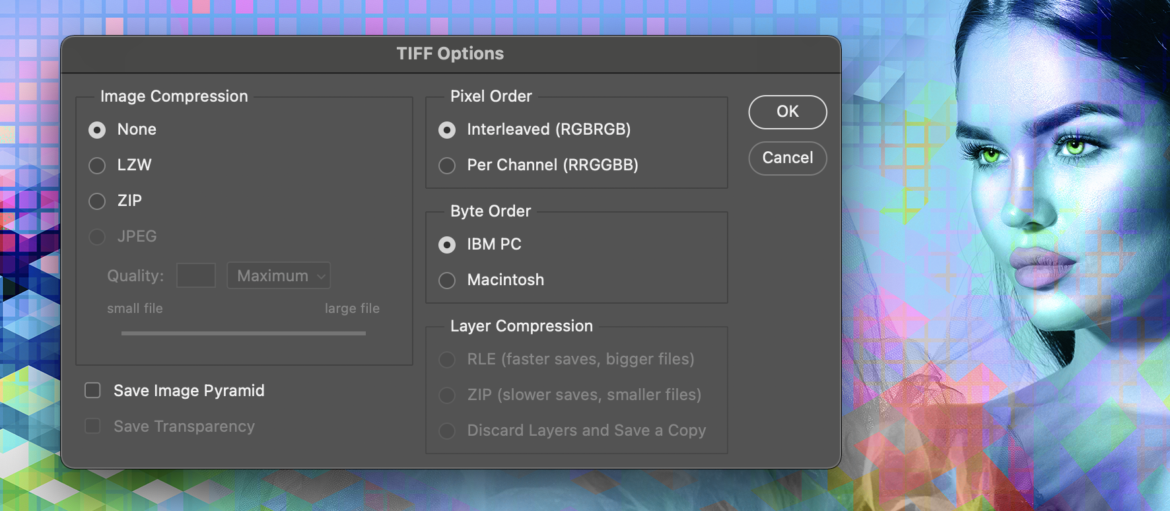Select RLE layer compression option
Viewport: 1170px width, 511px height.
click(447, 359)
